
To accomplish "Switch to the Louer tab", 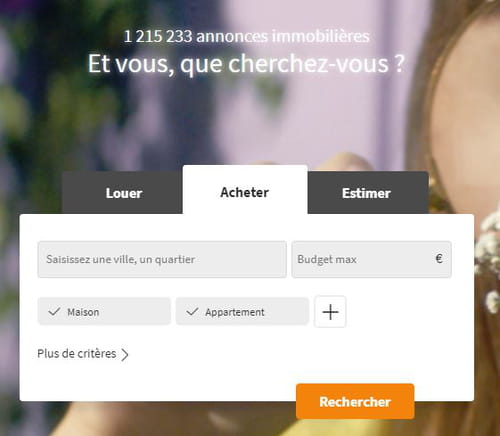I will [122, 193].
